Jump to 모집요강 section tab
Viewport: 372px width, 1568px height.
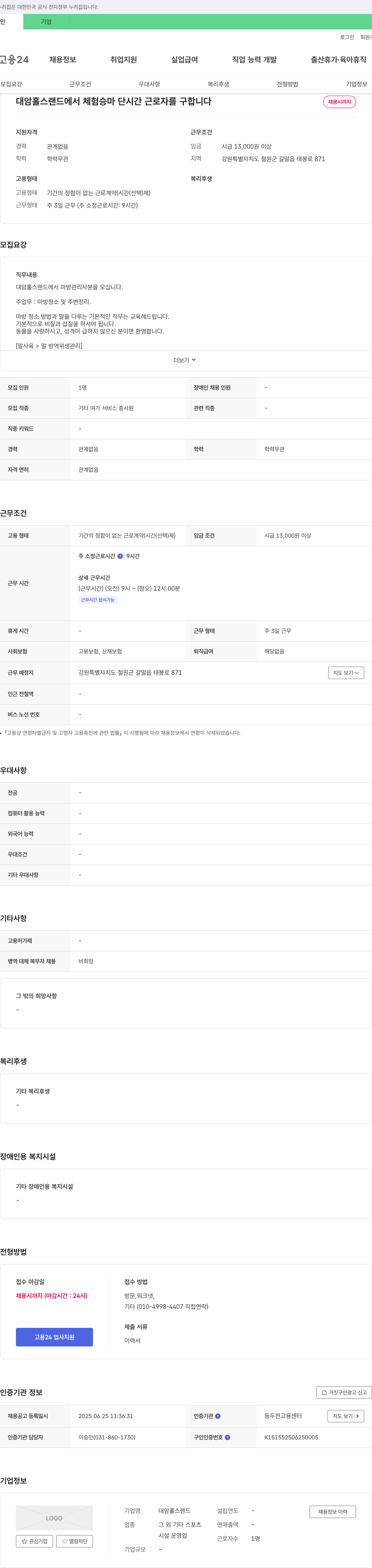[11, 84]
